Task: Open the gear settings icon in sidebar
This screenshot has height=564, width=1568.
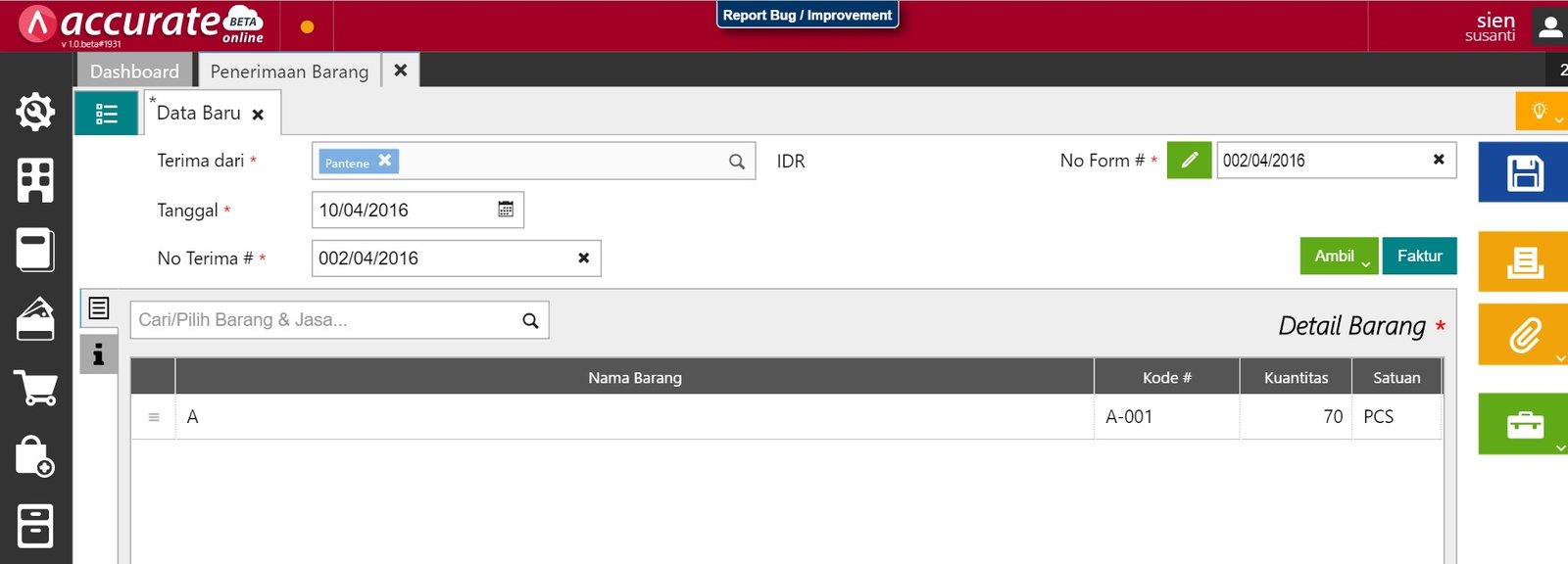Action: click(x=35, y=112)
